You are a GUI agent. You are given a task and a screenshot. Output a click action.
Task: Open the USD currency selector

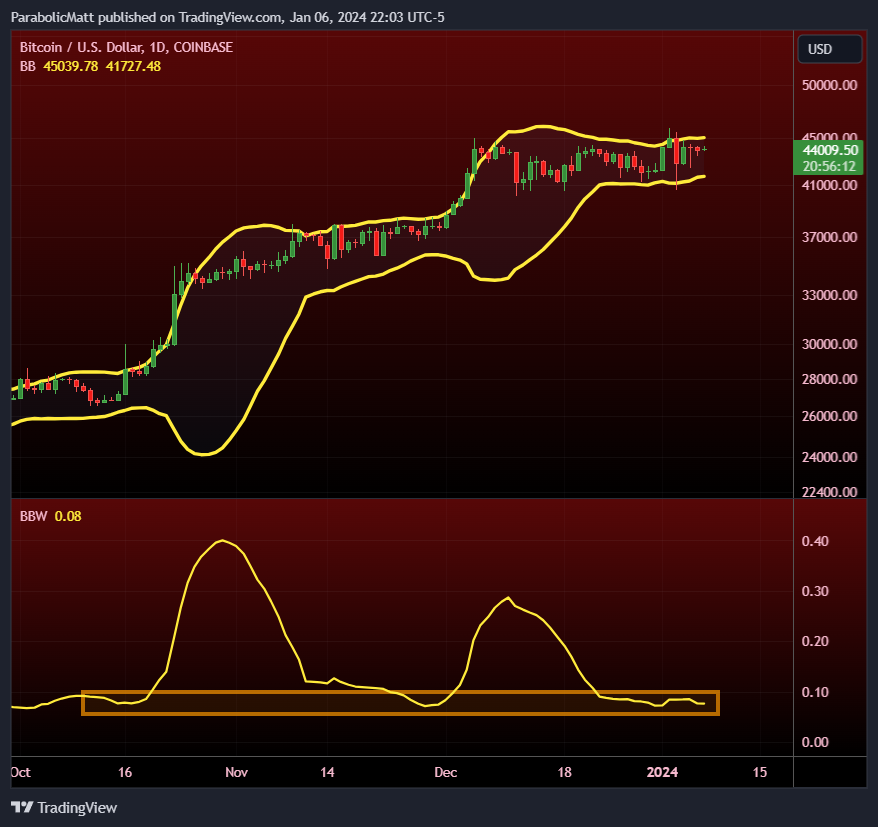coord(829,48)
